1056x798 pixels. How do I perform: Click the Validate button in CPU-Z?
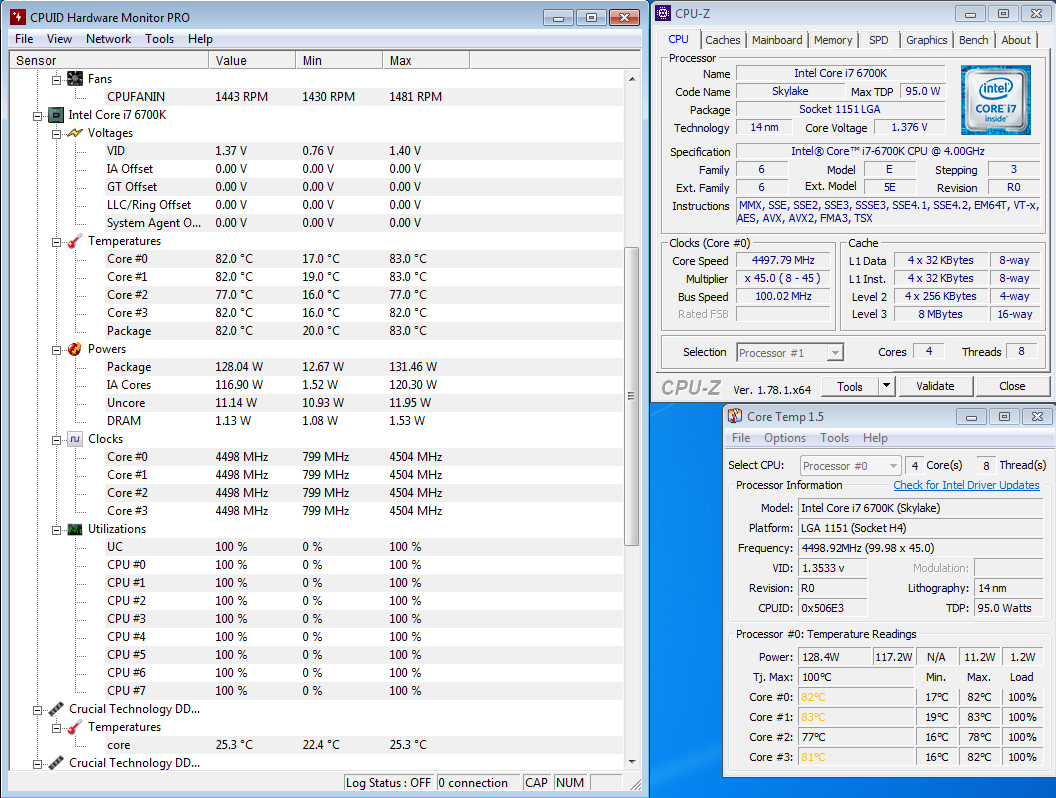pyautogui.click(x=935, y=386)
